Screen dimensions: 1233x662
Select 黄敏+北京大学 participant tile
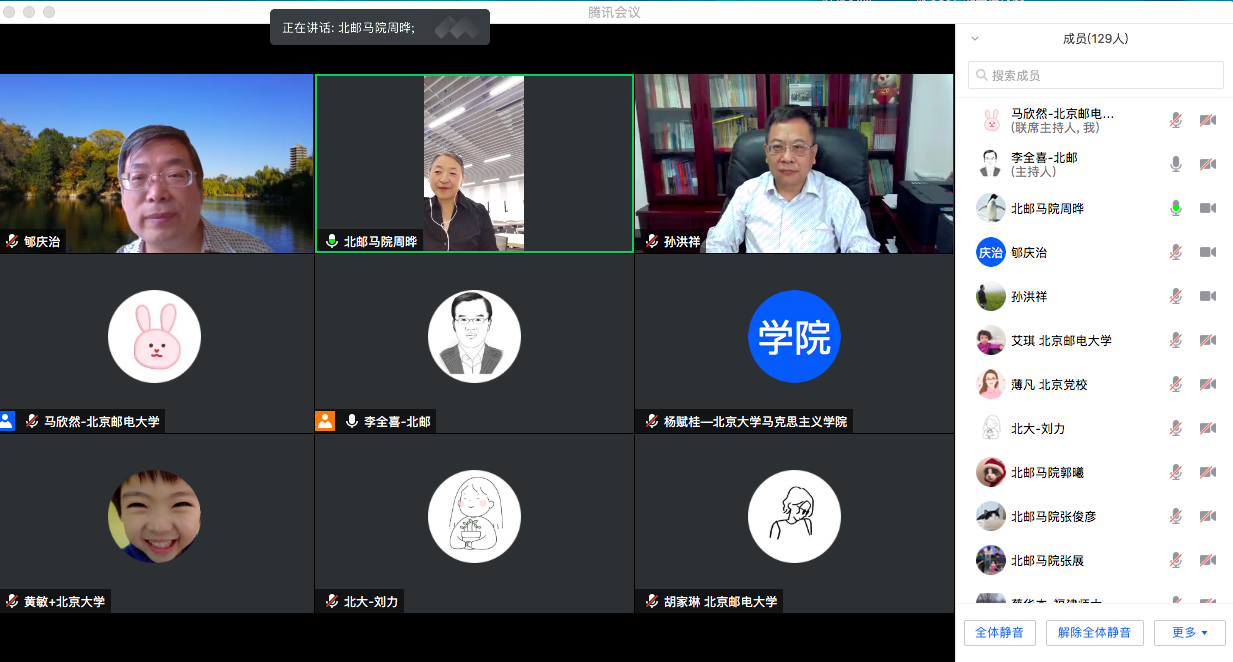157,523
